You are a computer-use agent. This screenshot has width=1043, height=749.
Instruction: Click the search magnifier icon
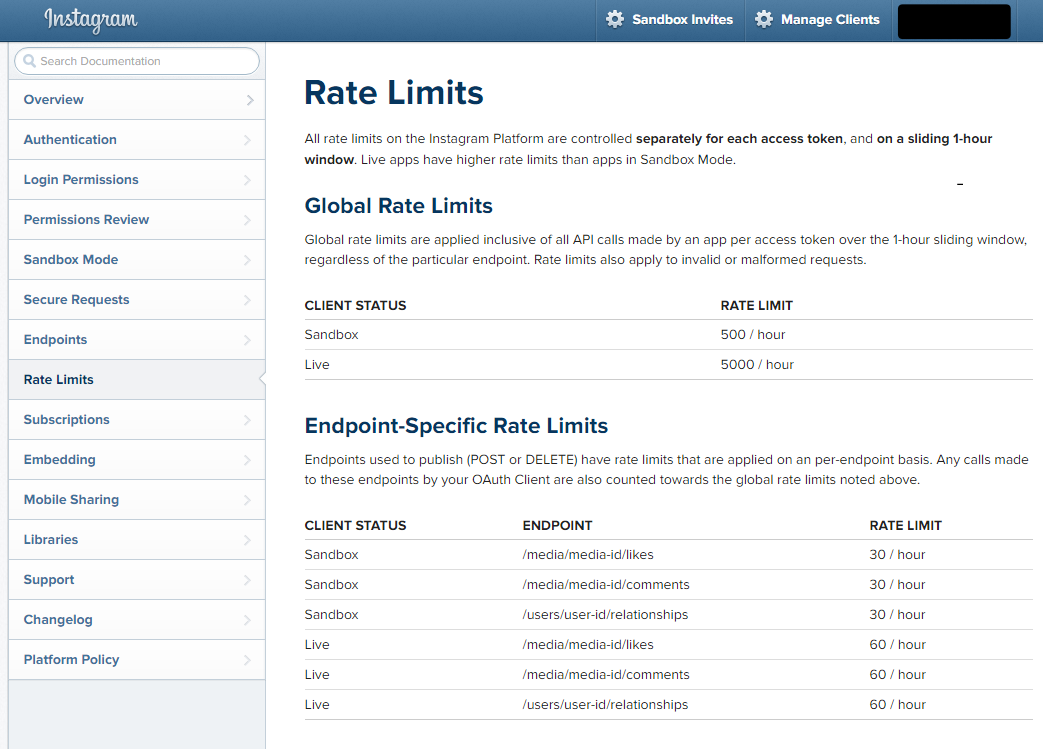pyautogui.click(x=29, y=61)
